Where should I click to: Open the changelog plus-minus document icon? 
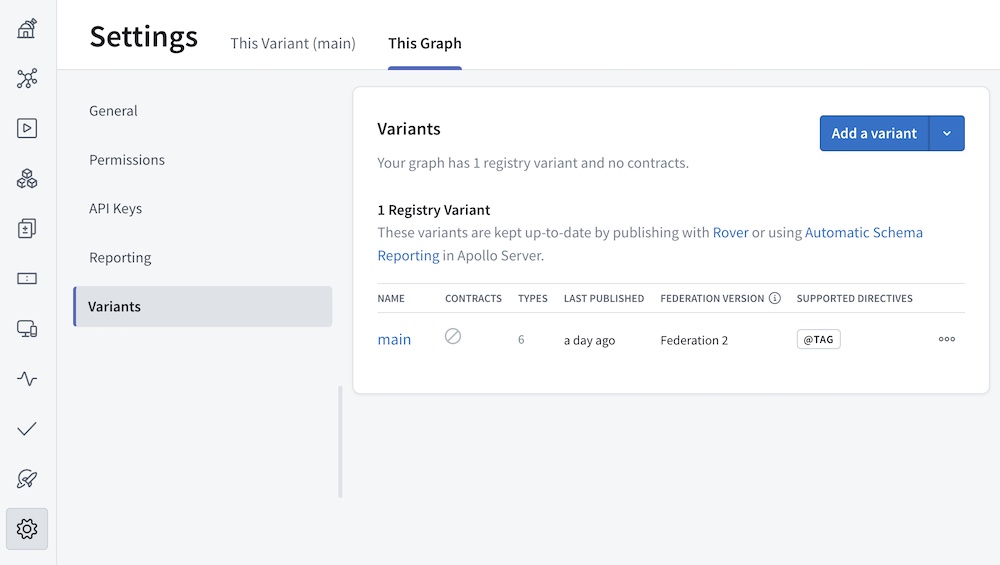(27, 229)
